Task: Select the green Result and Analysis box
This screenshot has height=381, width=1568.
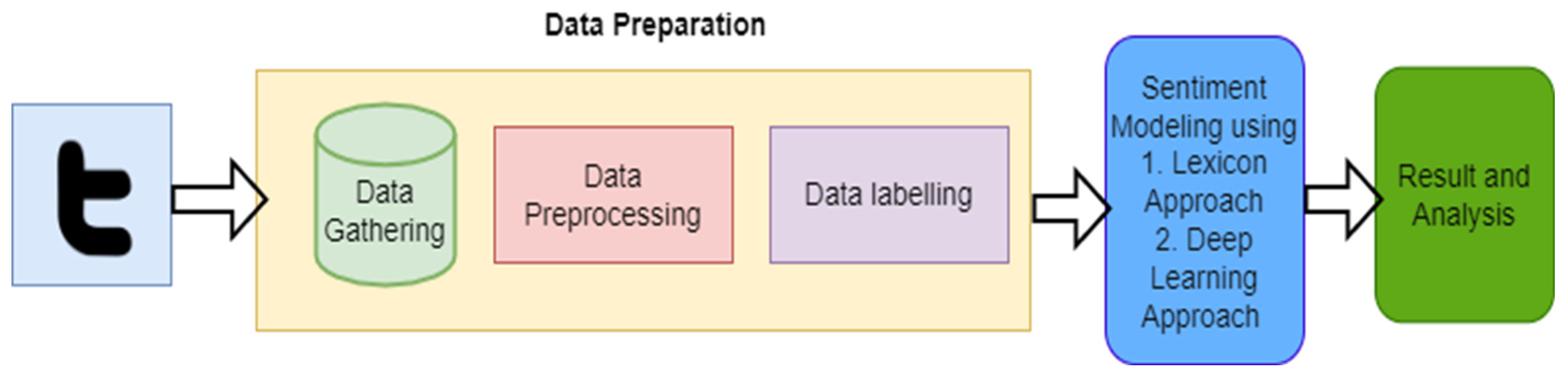Action: [x=1464, y=274]
